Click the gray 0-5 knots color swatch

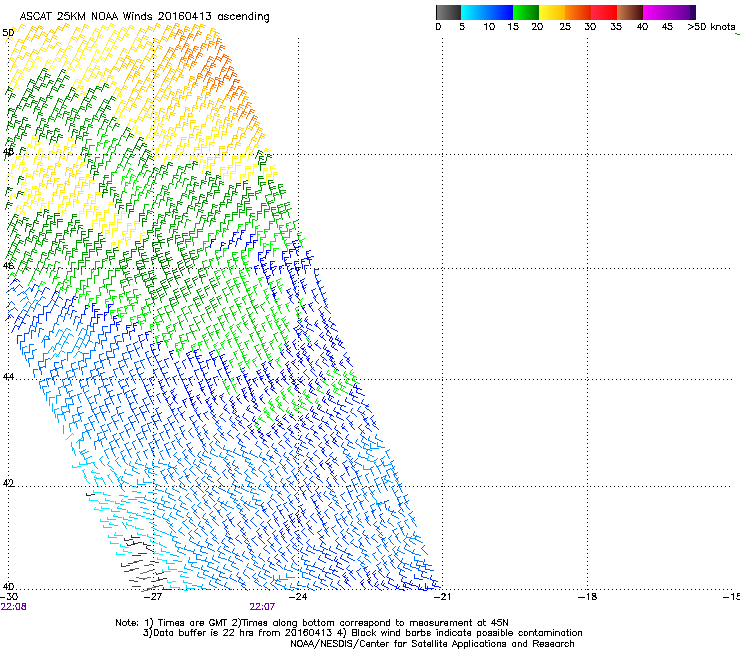point(448,12)
